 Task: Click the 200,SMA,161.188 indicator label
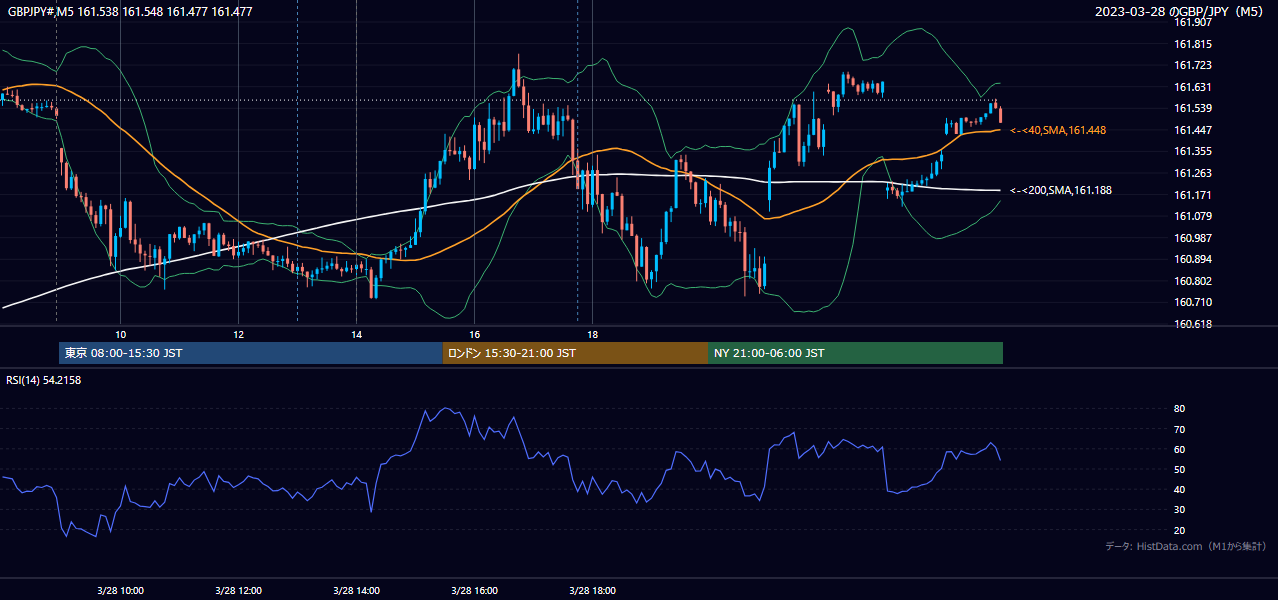click(x=1060, y=190)
